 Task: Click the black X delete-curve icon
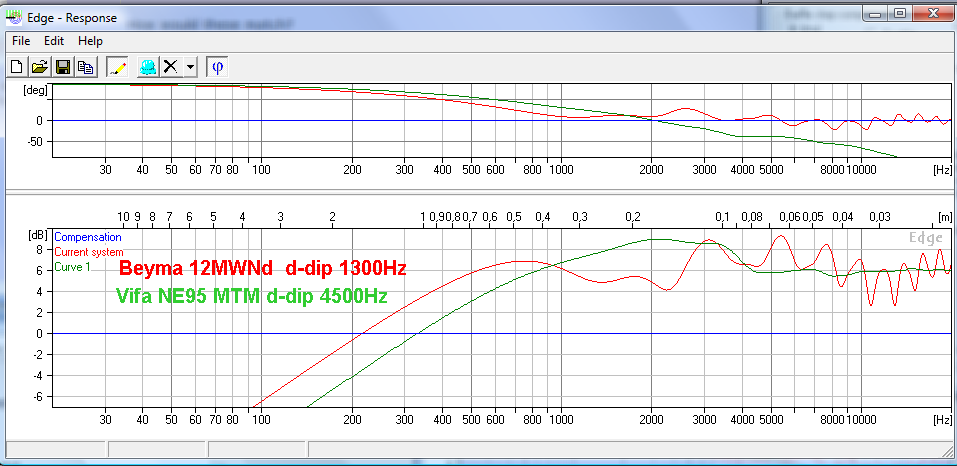point(172,66)
